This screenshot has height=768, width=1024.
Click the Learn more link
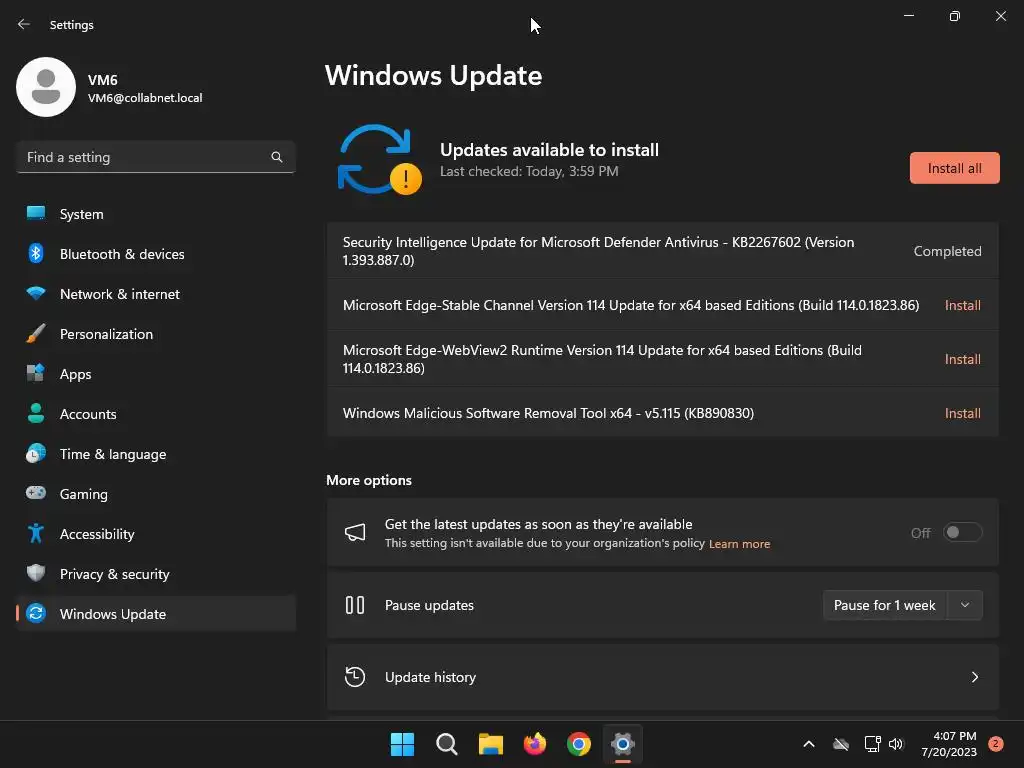(739, 544)
